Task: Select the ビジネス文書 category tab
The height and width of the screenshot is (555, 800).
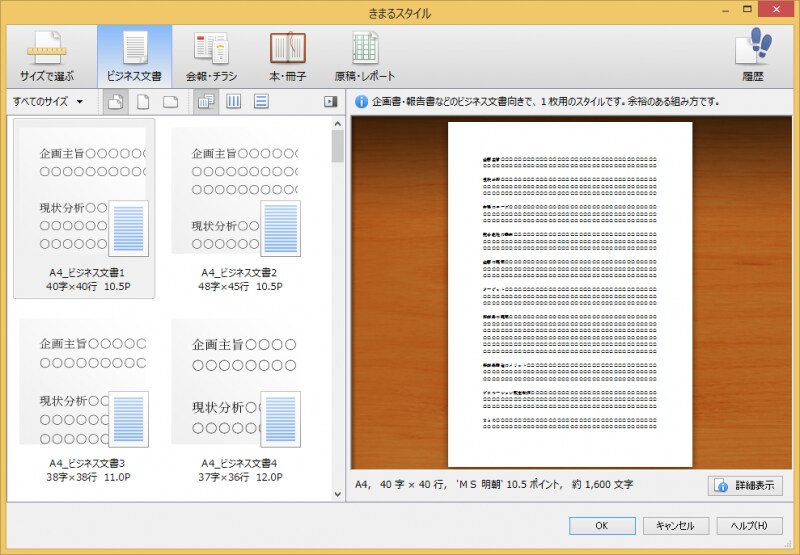Action: [x=135, y=56]
